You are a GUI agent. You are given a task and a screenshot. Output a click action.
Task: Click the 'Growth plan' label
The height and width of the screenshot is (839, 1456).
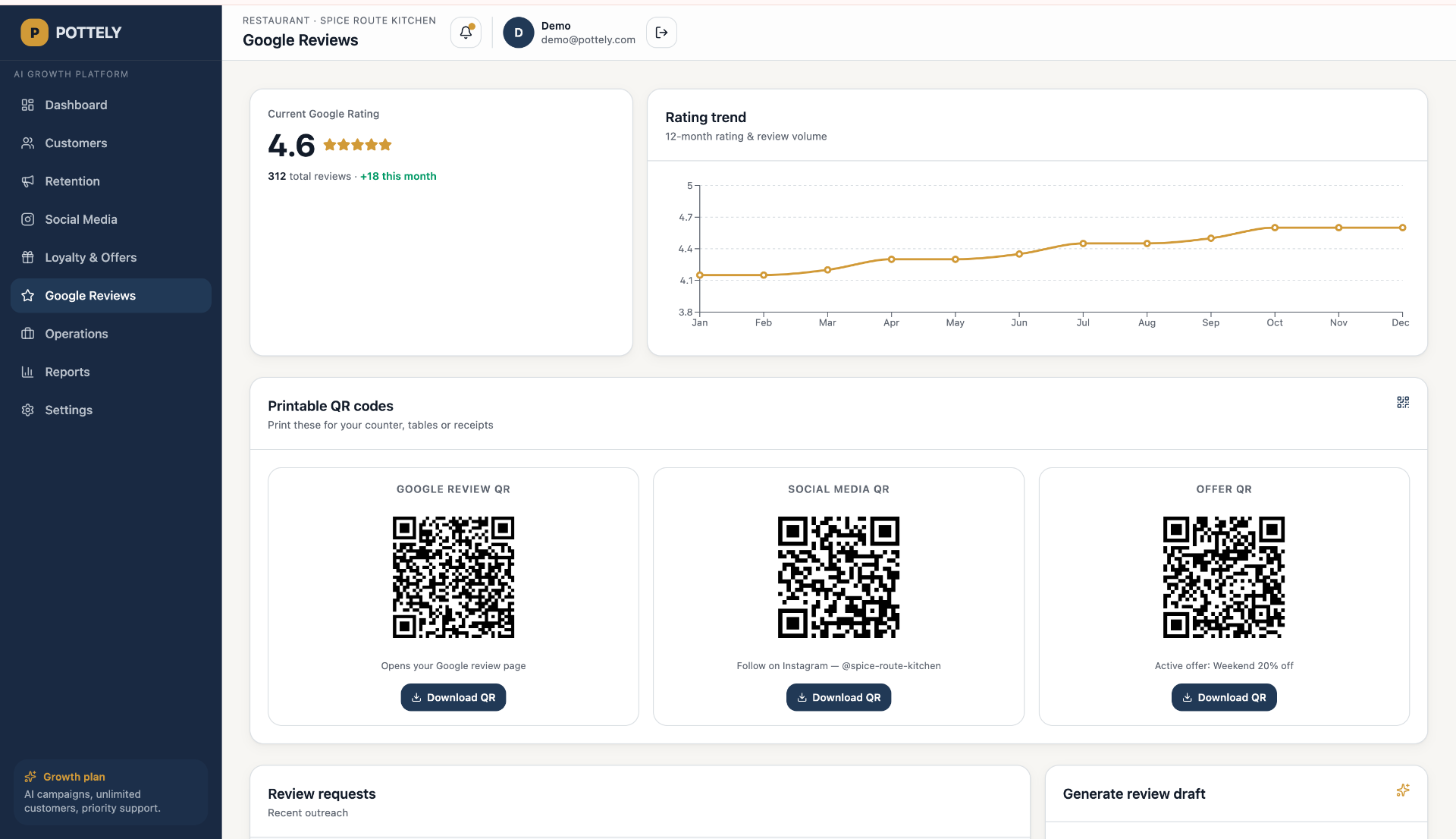pyautogui.click(x=74, y=777)
